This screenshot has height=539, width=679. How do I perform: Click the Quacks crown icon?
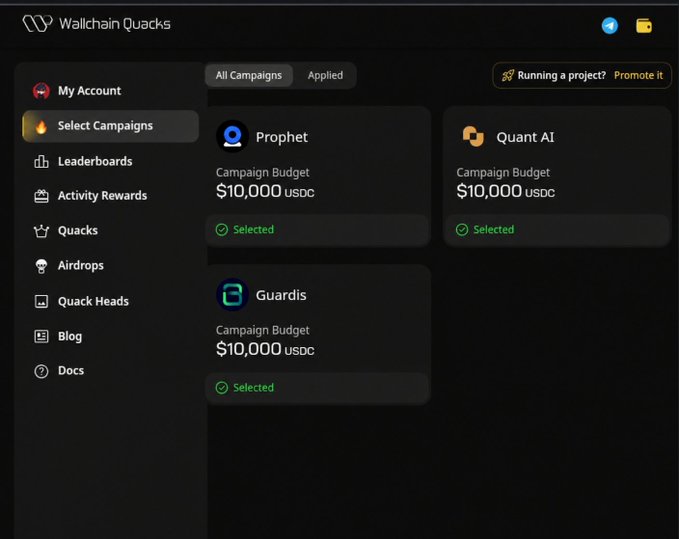tap(41, 231)
